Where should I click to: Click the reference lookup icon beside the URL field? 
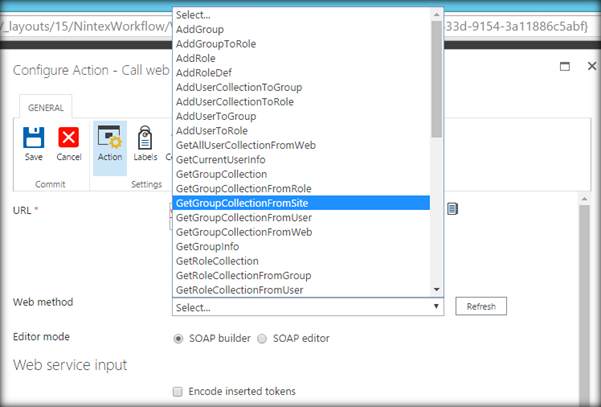point(452,209)
